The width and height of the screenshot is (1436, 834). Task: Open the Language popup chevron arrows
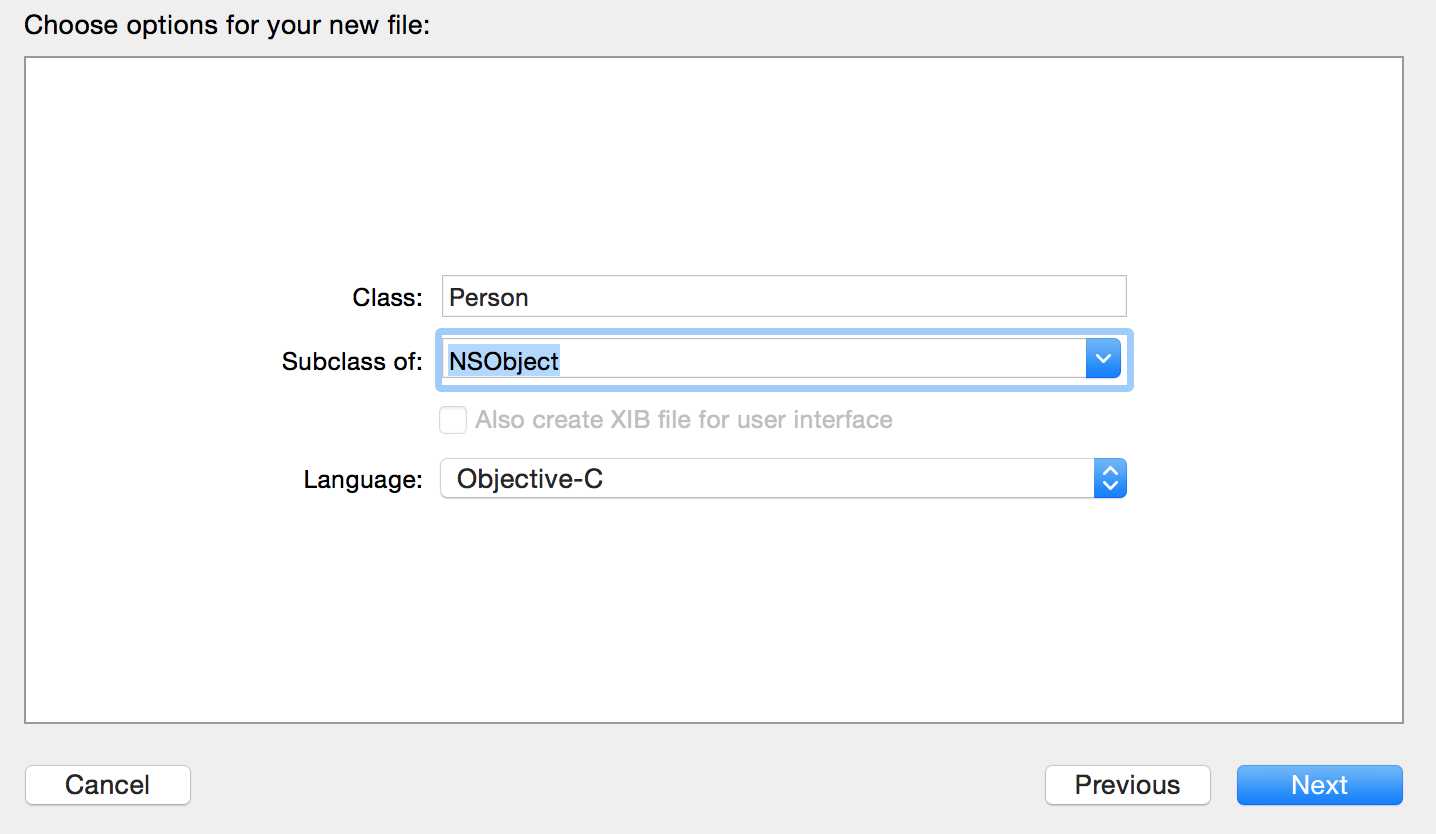[1110, 479]
